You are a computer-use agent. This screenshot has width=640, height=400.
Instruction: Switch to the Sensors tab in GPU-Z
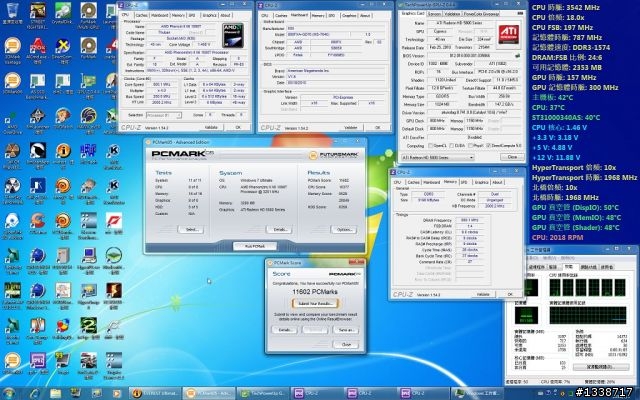coord(434,13)
